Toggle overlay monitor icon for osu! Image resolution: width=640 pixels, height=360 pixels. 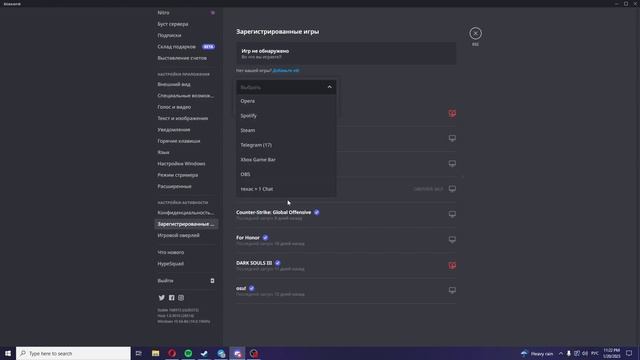click(x=452, y=290)
